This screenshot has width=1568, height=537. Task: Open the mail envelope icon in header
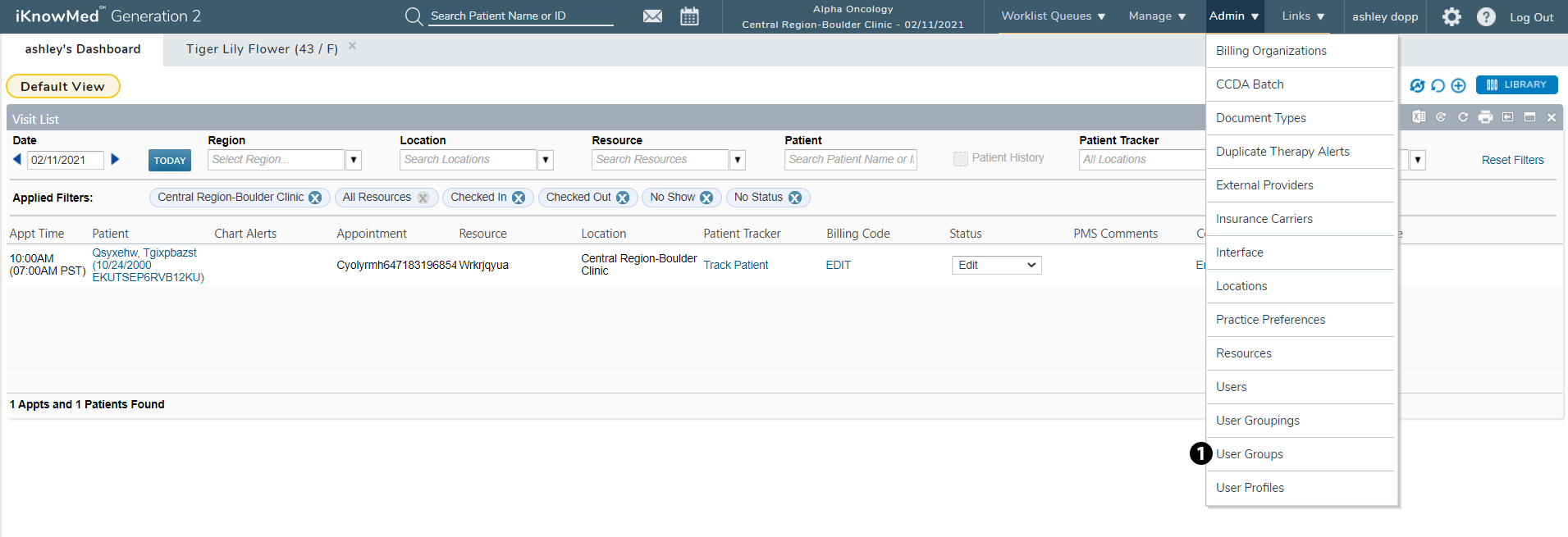tap(652, 16)
